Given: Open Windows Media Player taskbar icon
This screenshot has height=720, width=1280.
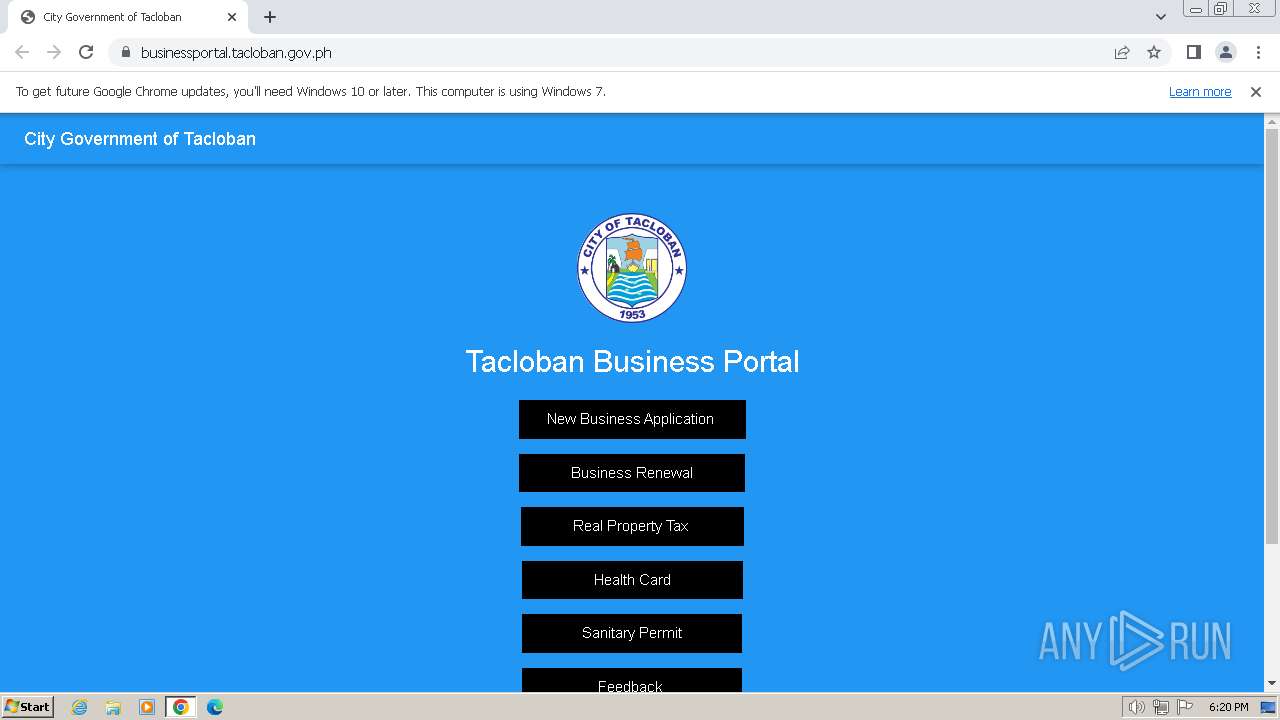Looking at the screenshot, I should coord(147,707).
